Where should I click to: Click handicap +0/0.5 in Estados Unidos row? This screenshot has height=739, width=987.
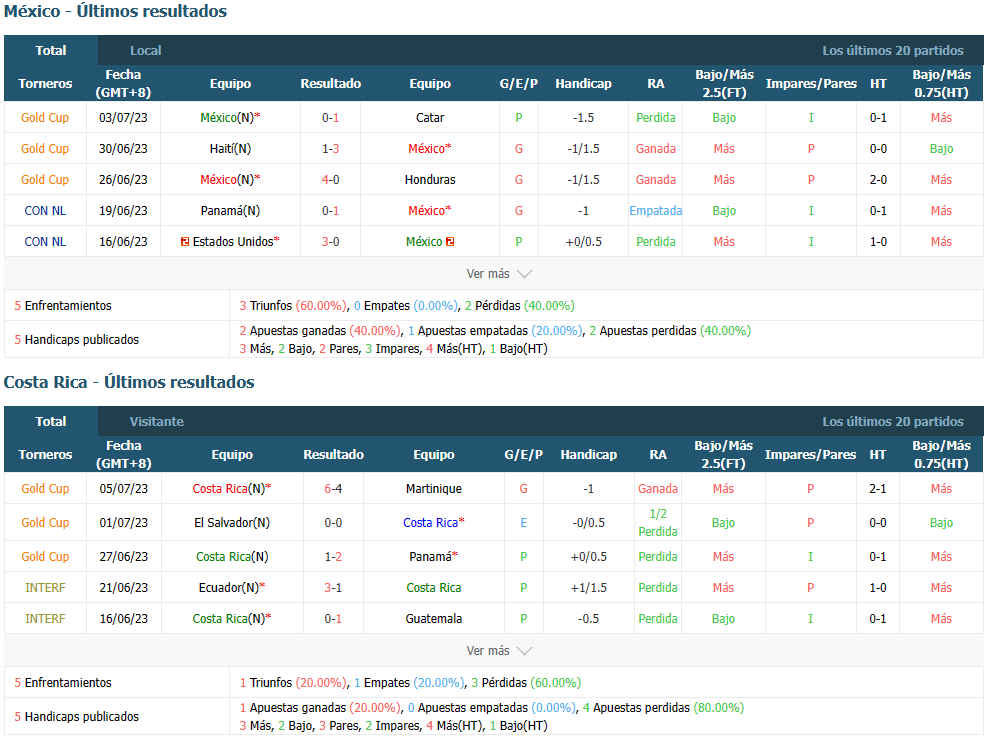pos(584,242)
